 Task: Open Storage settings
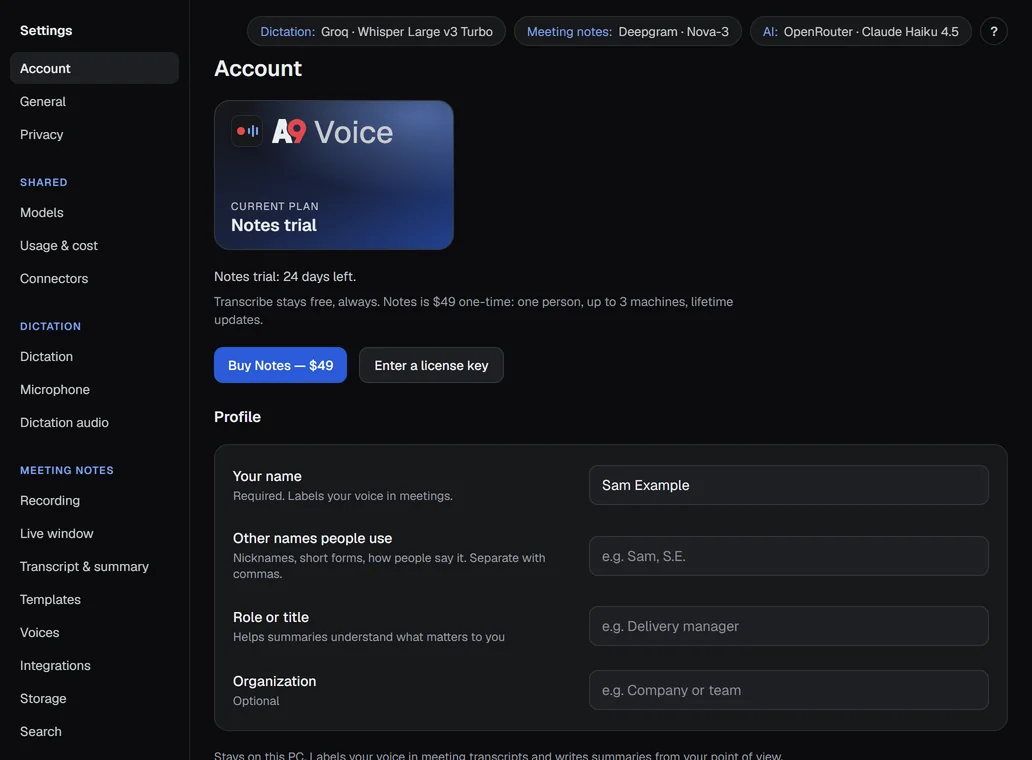tap(43, 698)
